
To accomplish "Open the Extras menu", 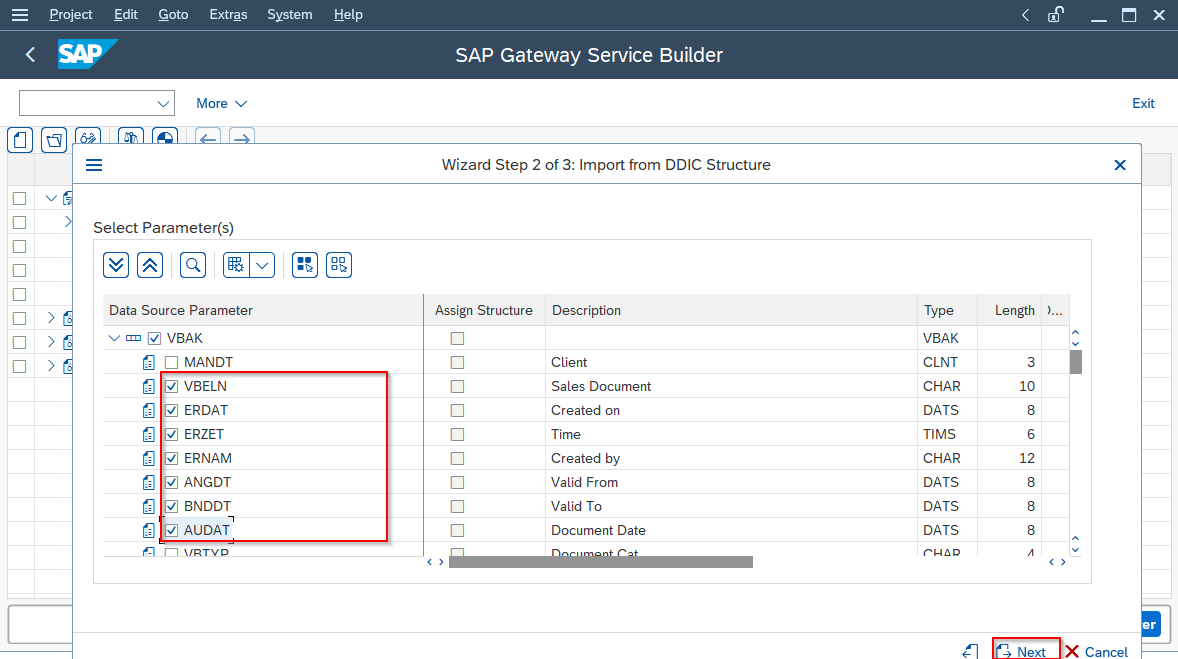I will (228, 14).
